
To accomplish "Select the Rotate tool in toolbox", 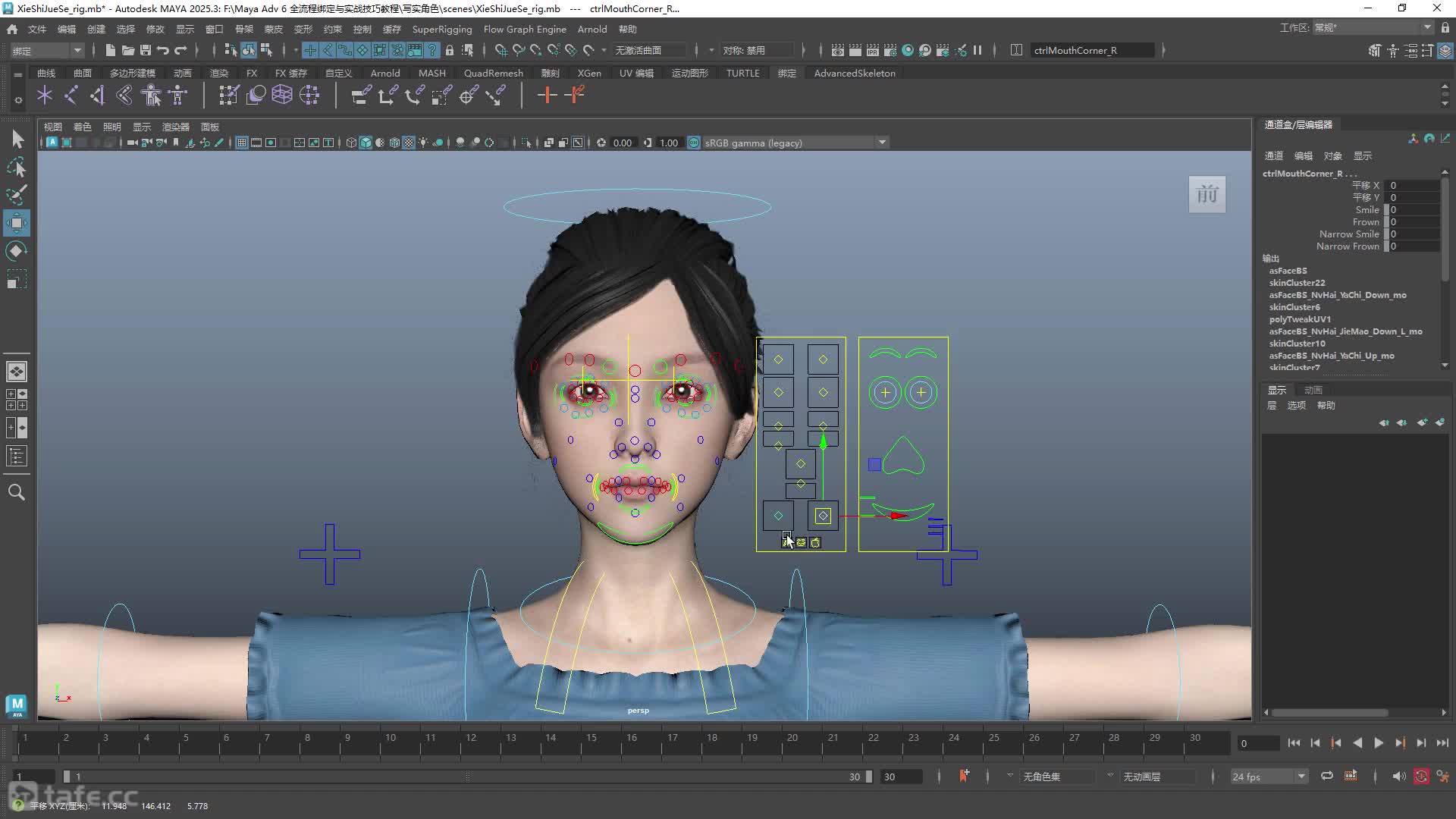I will tap(17, 251).
